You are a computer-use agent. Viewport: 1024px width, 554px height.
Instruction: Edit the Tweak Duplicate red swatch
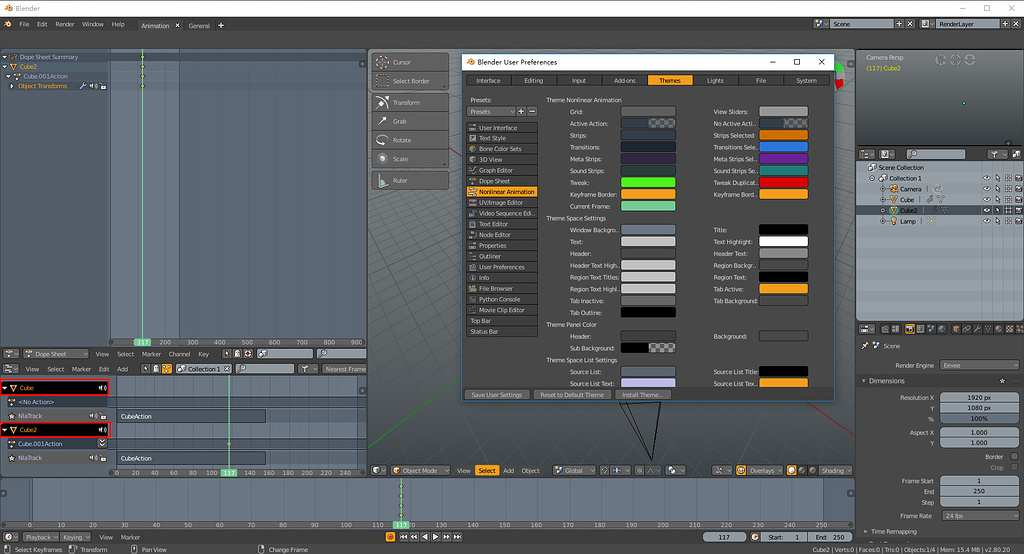click(x=783, y=182)
